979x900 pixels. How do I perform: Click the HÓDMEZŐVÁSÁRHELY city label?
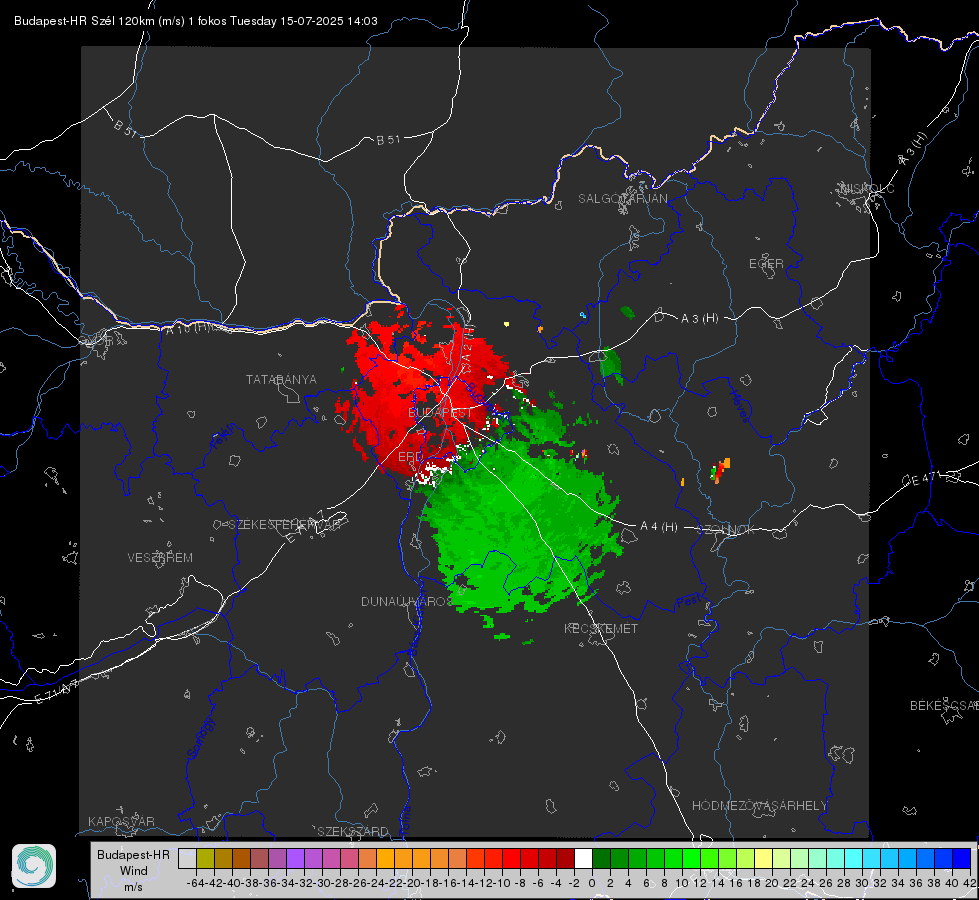click(x=759, y=806)
